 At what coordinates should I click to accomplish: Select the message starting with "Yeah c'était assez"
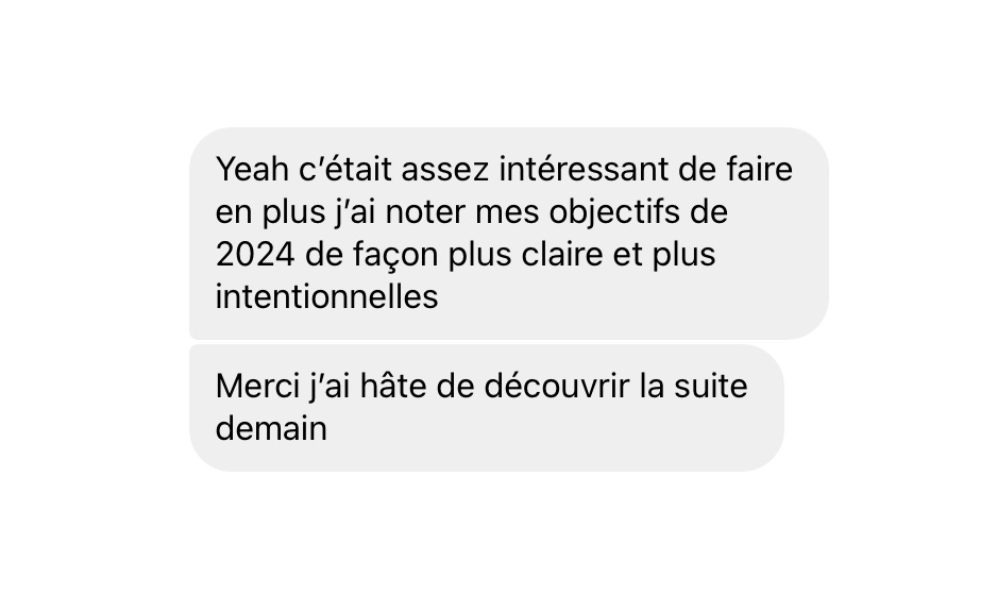click(x=509, y=233)
